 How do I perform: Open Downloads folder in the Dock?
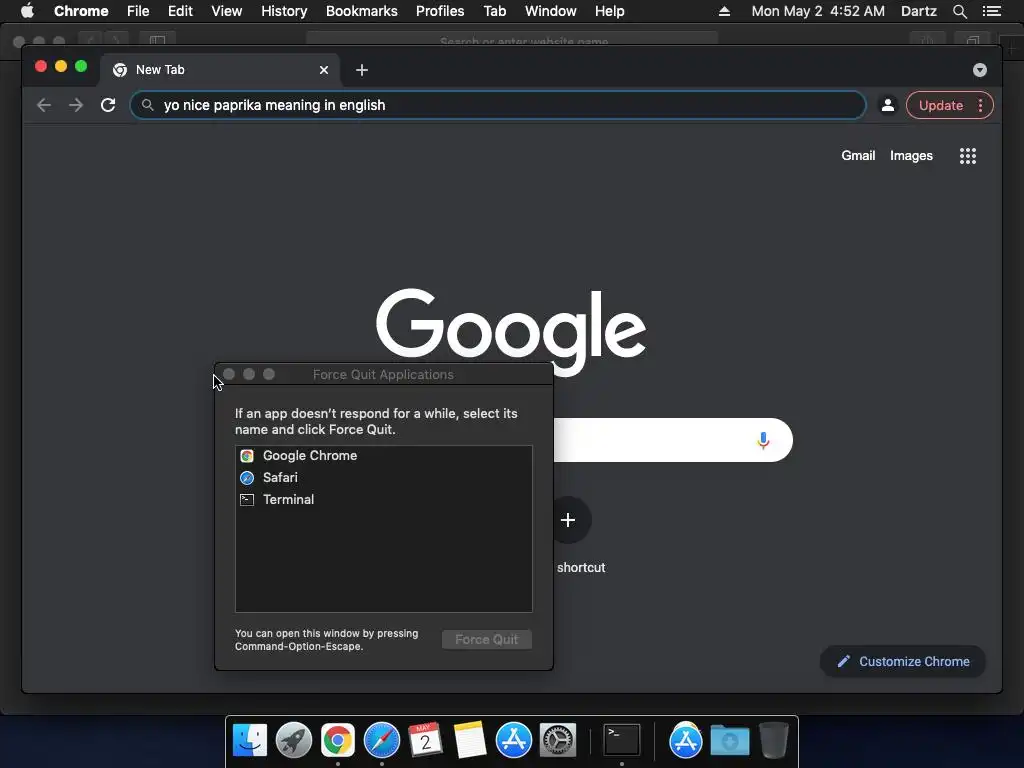[729, 741]
